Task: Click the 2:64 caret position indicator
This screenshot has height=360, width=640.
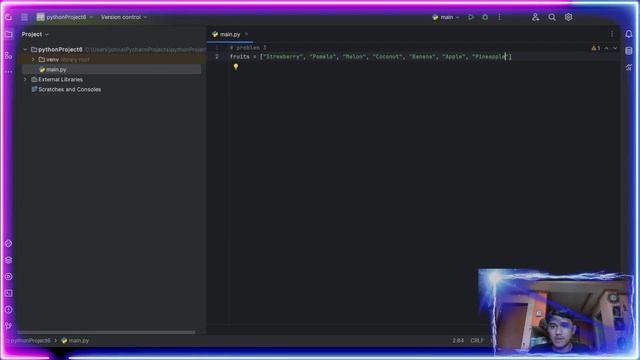Action: tap(458, 340)
